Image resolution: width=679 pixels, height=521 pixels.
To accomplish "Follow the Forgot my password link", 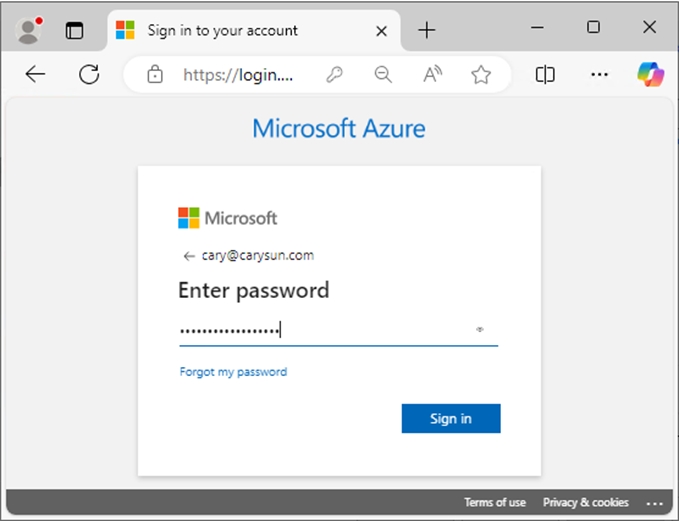I will tap(233, 372).
